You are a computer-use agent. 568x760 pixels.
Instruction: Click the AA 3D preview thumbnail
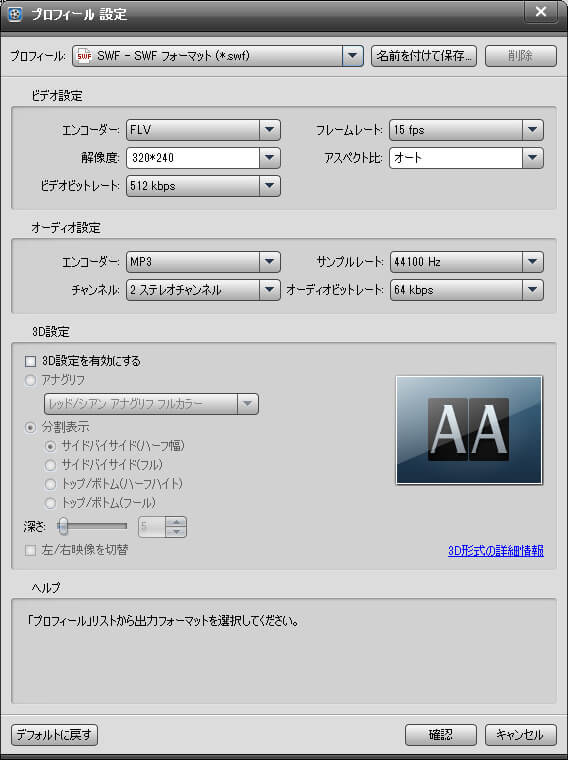pyautogui.click(x=469, y=430)
